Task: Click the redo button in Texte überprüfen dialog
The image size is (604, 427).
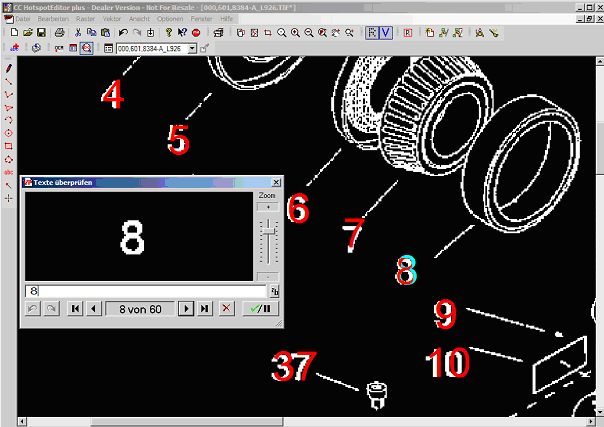Action: [x=52, y=309]
